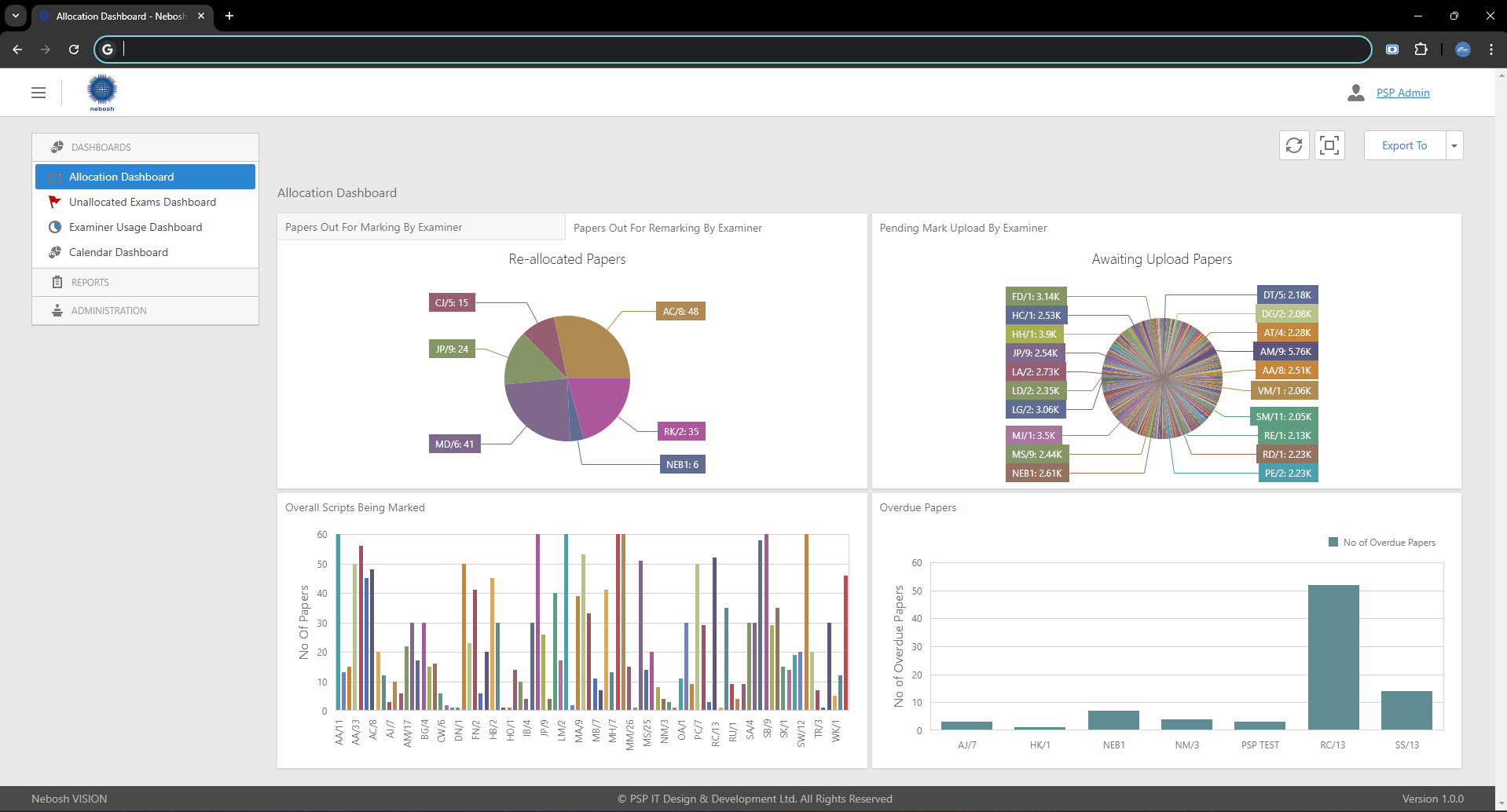Expand the DASHBOARDS sidebar section
The image size is (1507, 812).
point(145,147)
